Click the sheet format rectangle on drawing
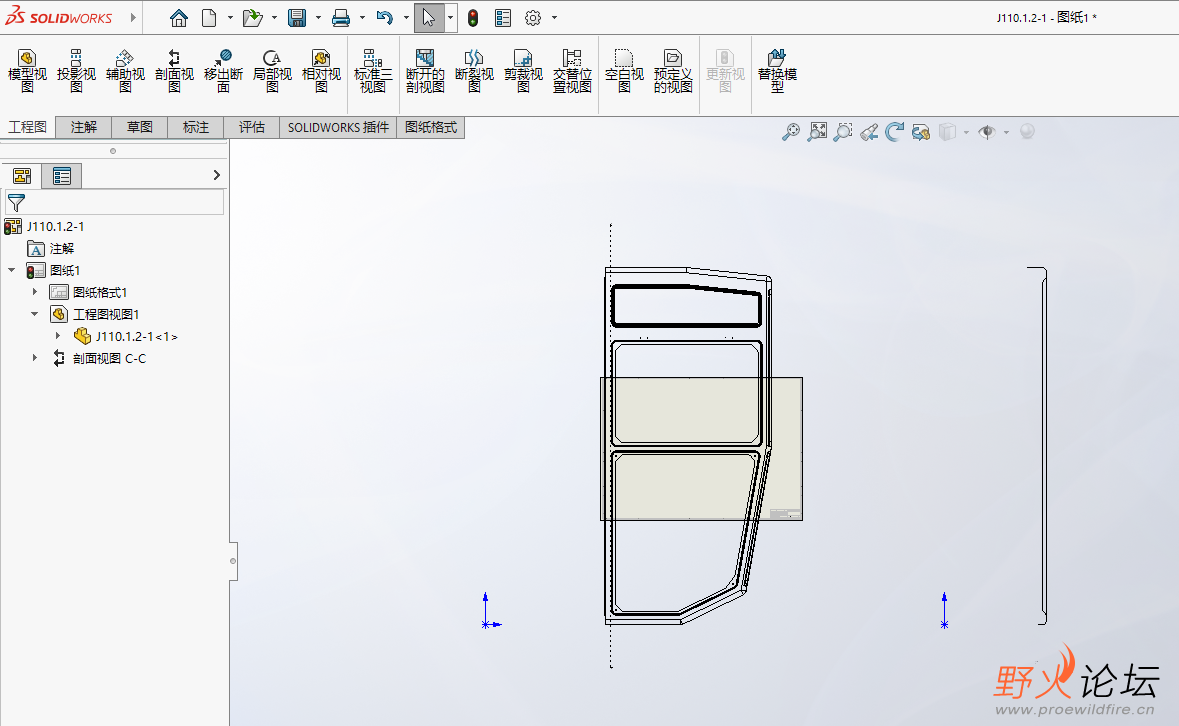The image size is (1179, 726). 701,449
